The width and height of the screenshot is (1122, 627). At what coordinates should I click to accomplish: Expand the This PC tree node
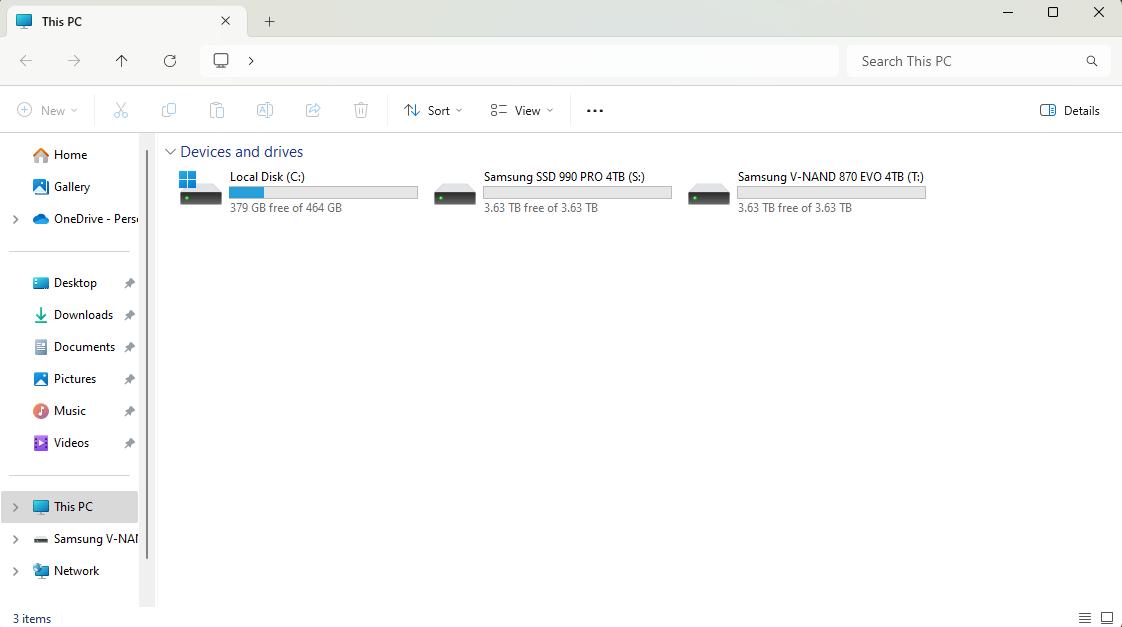pos(15,507)
